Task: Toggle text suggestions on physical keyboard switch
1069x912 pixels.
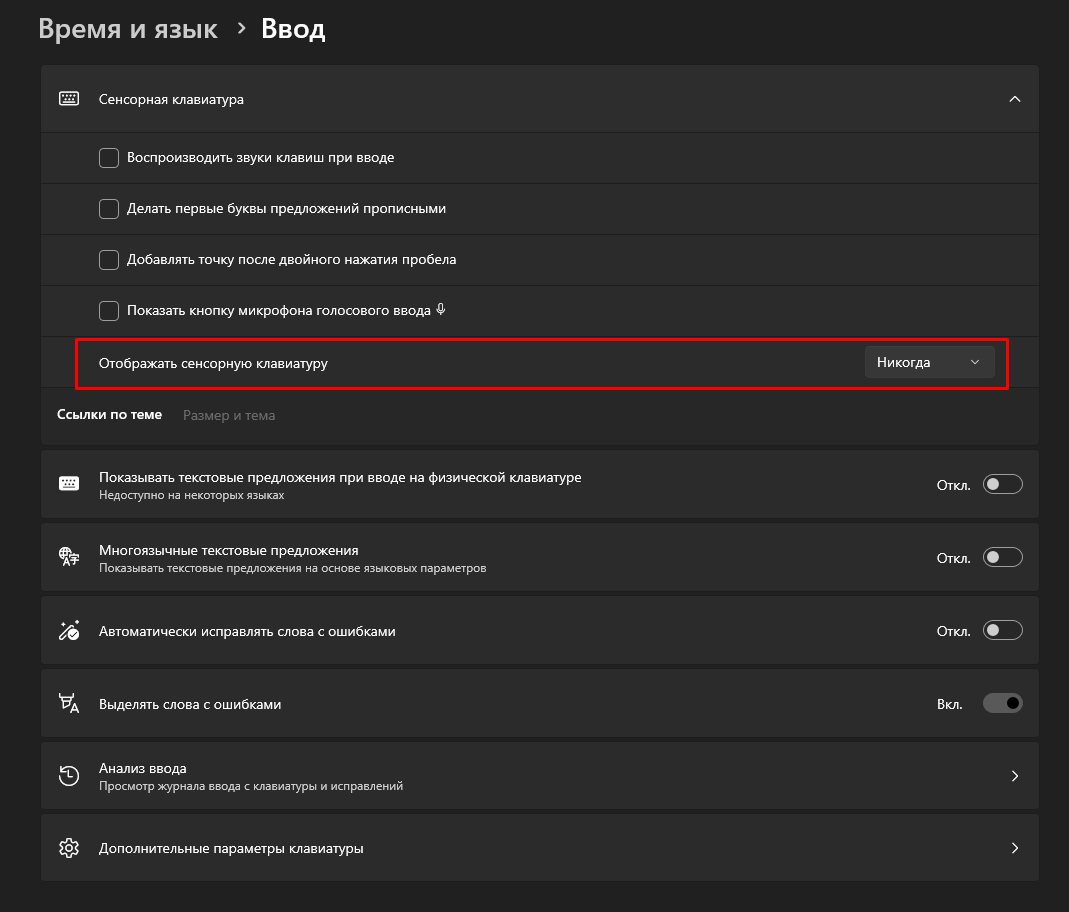Action: (x=1002, y=484)
